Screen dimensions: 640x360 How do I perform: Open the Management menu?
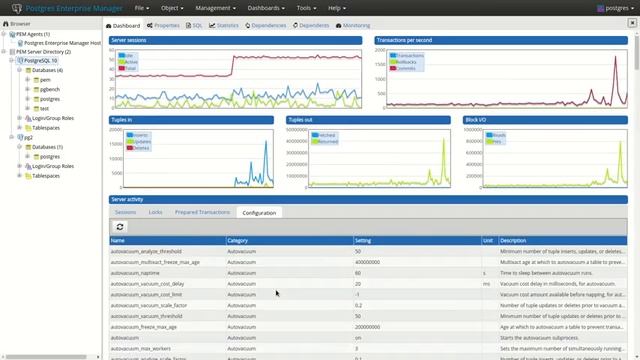pos(215,8)
